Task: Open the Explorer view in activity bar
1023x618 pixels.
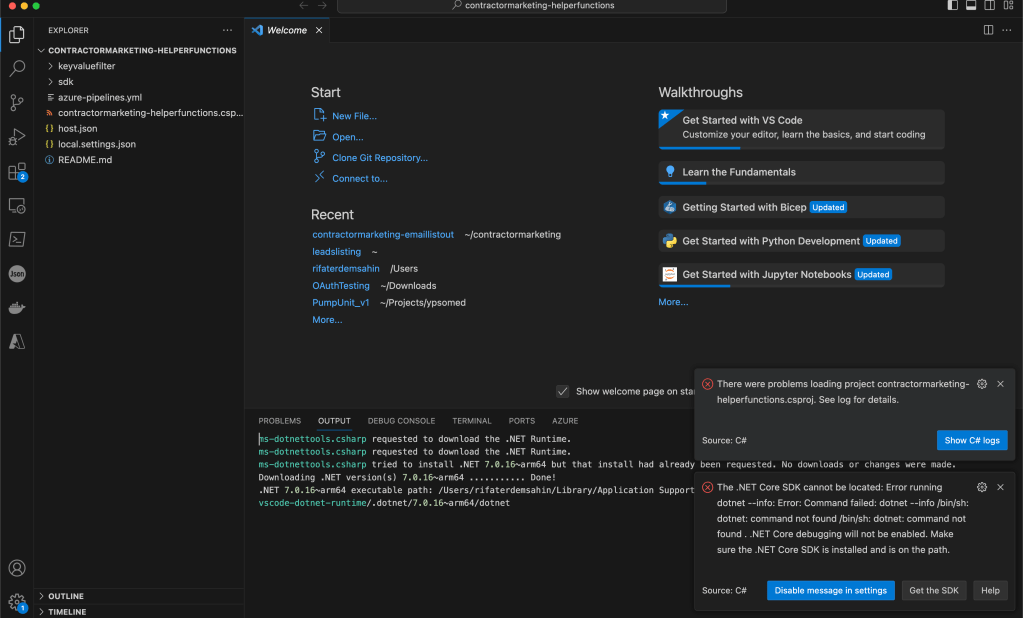Action: [x=17, y=35]
